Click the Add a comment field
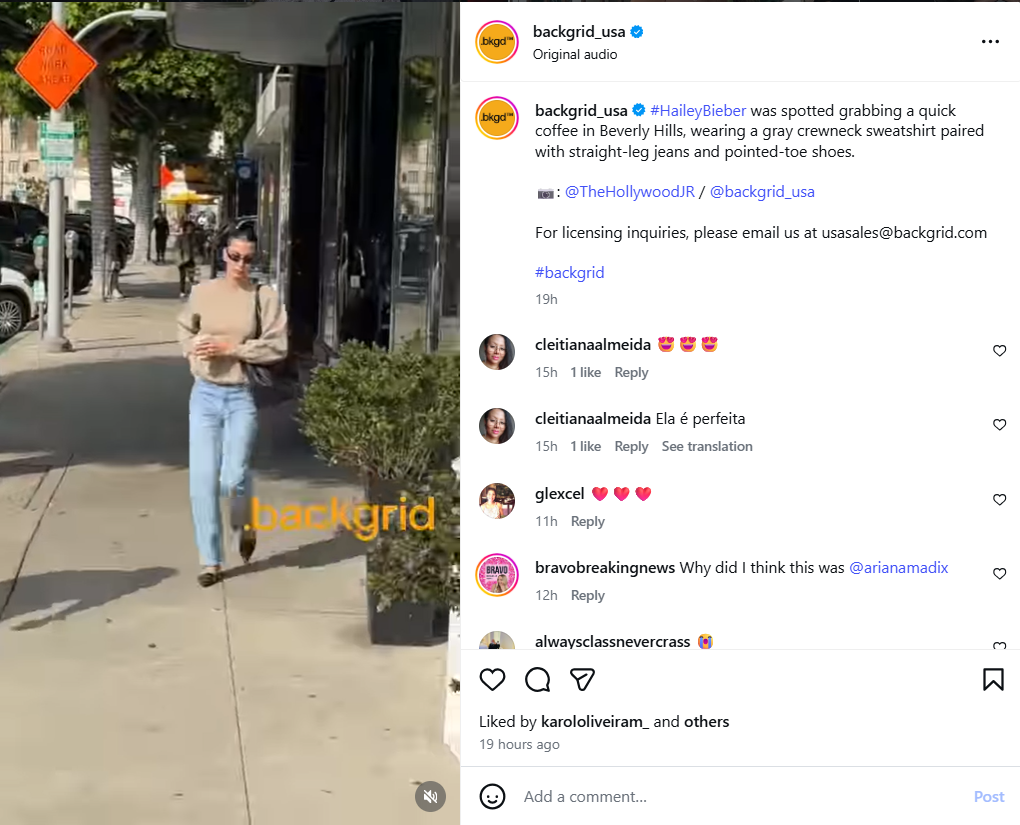The image size is (1020, 825). coord(742,796)
